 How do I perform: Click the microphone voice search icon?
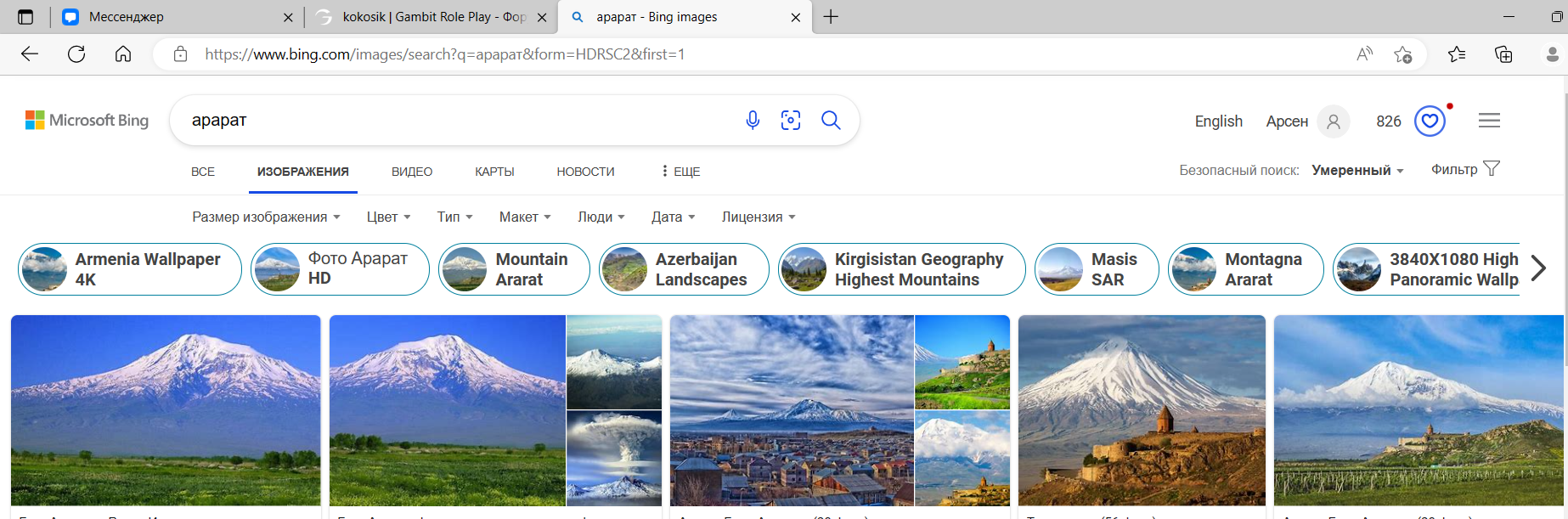pos(753,121)
